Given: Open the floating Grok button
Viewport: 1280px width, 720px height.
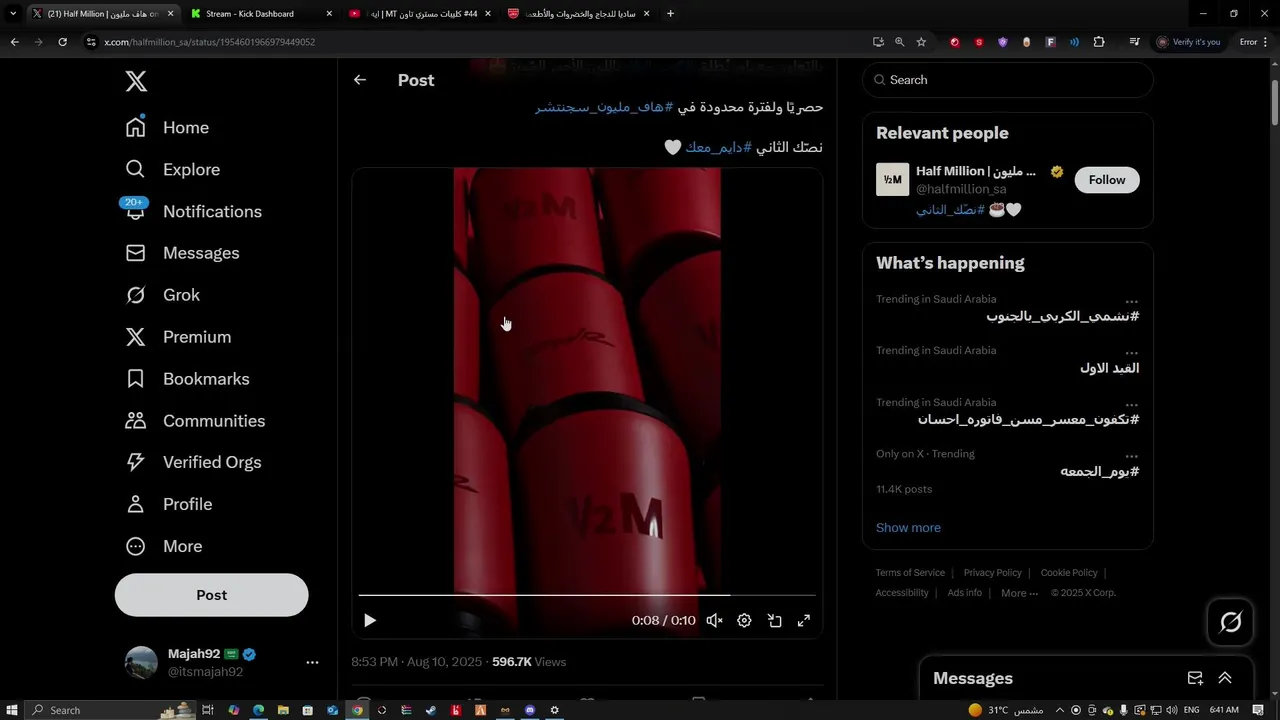Looking at the screenshot, I should point(1231,622).
